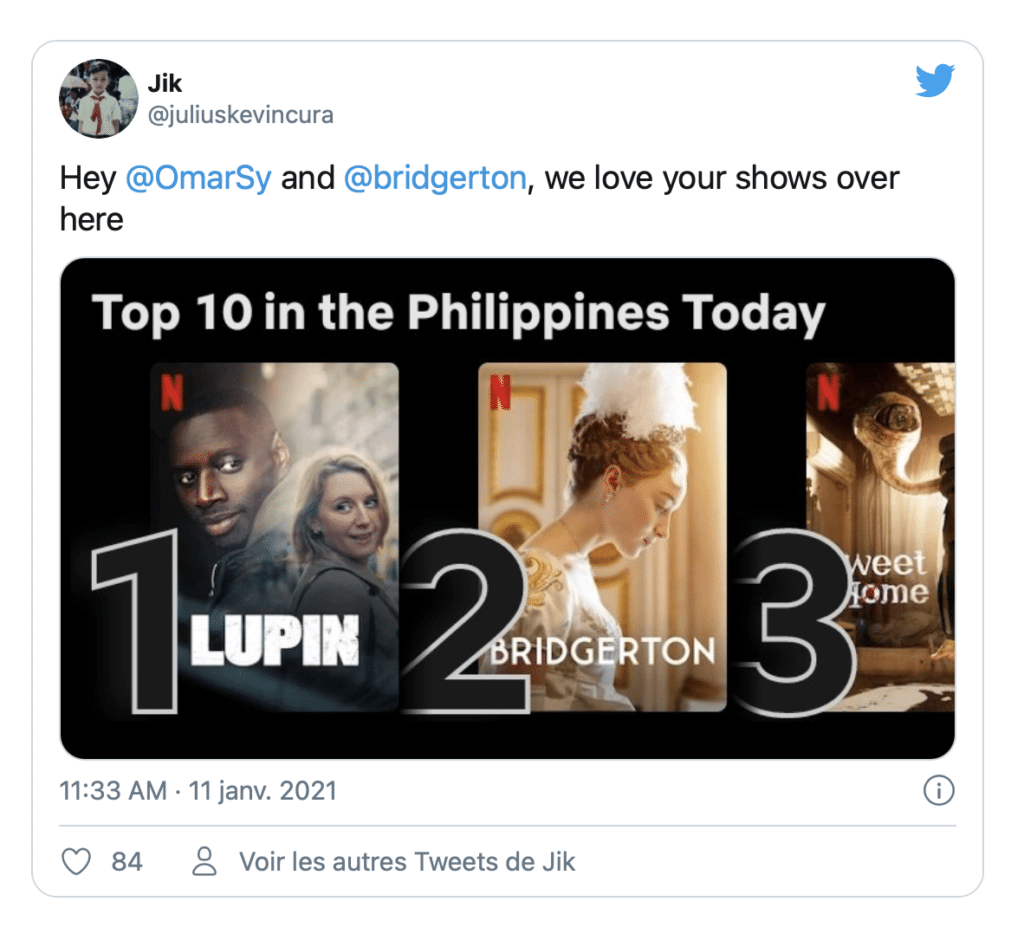Click the Jik display name
Viewport: 1024px width, 934px height.
pyautogui.click(x=165, y=84)
